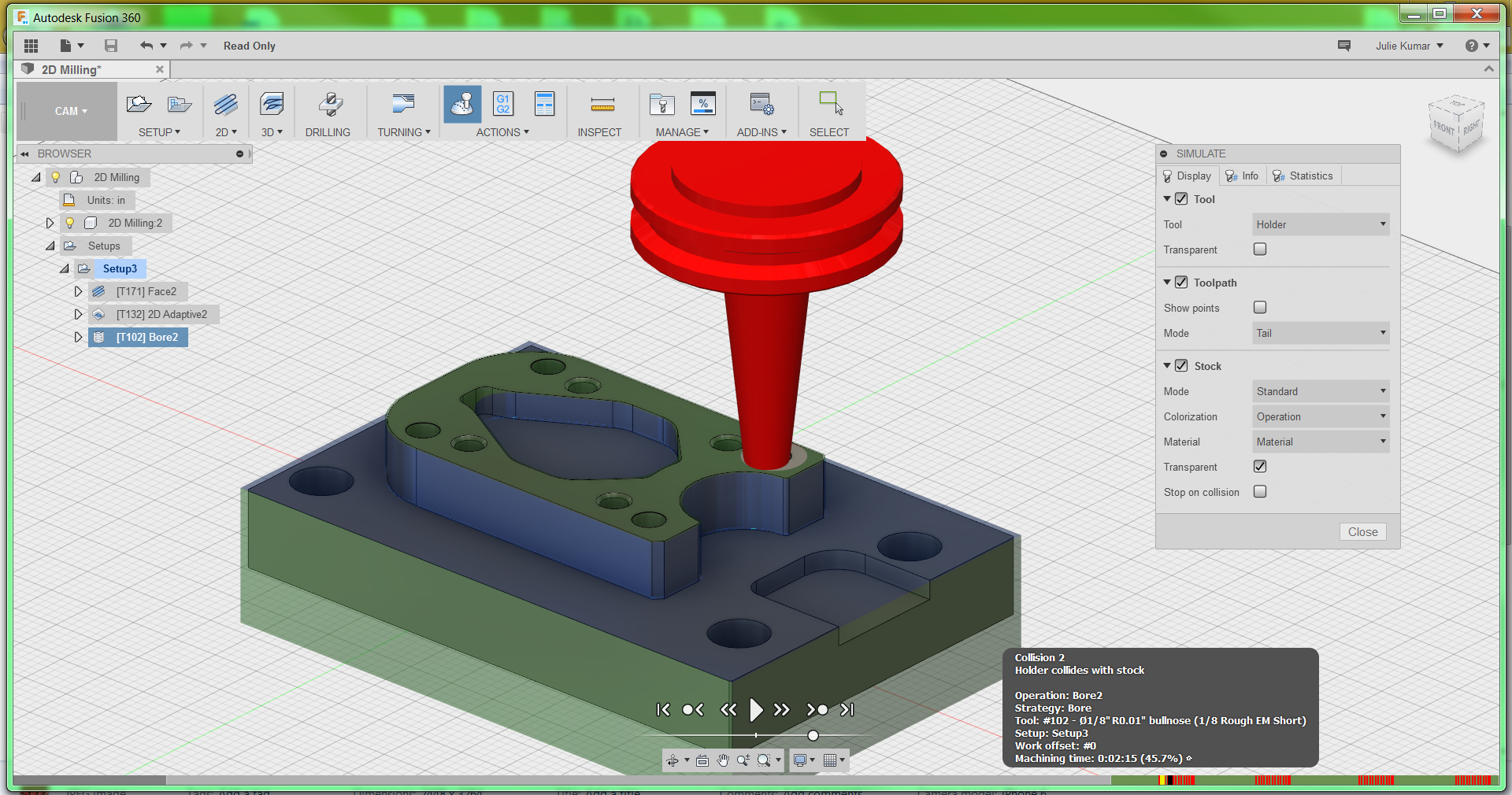The width and height of the screenshot is (1512, 795).
Task: Open the Setup Sheet icon
Action: coord(544,104)
